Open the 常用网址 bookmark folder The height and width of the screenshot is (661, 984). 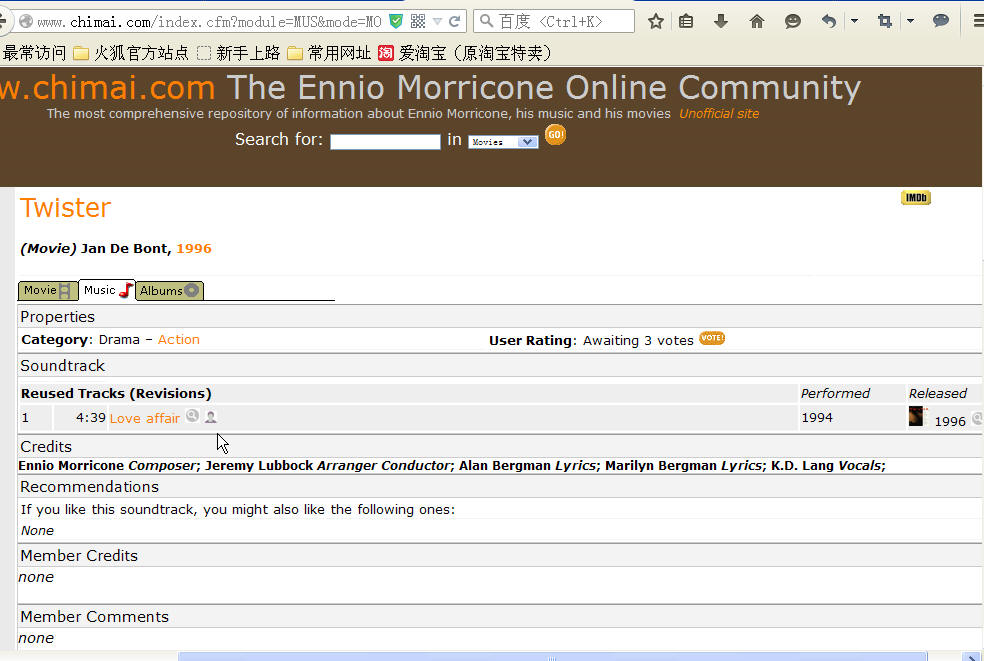tap(329, 53)
